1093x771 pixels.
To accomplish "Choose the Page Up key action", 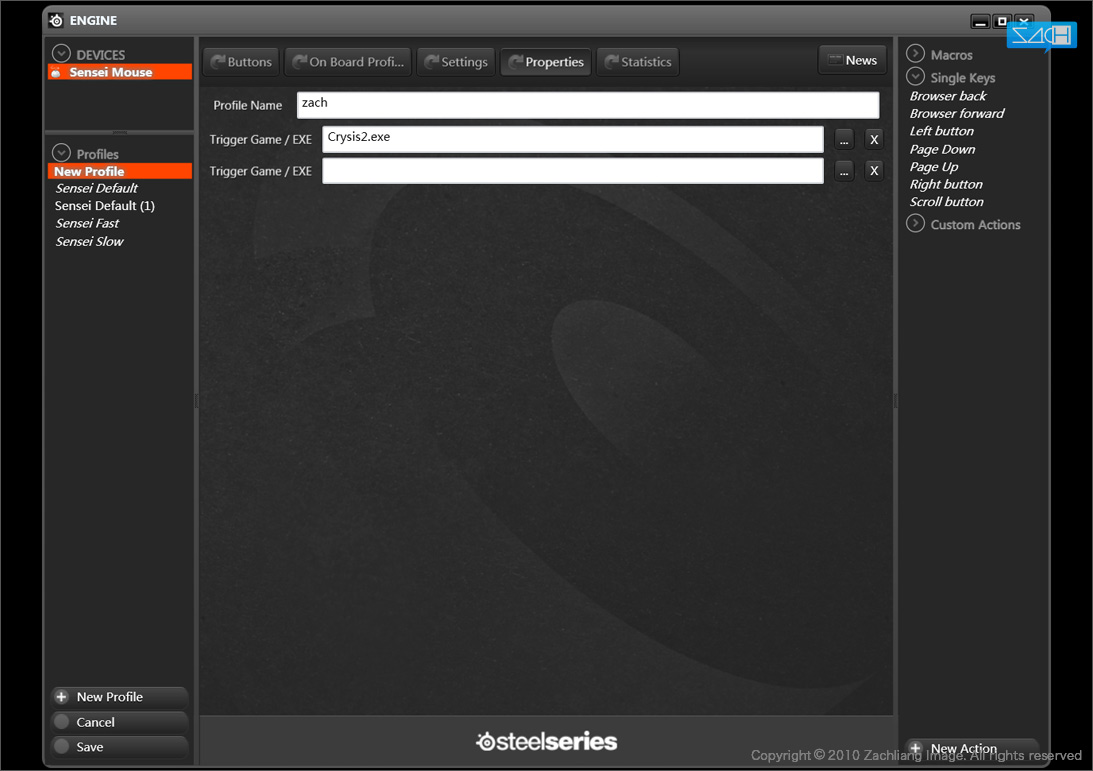I will (933, 167).
